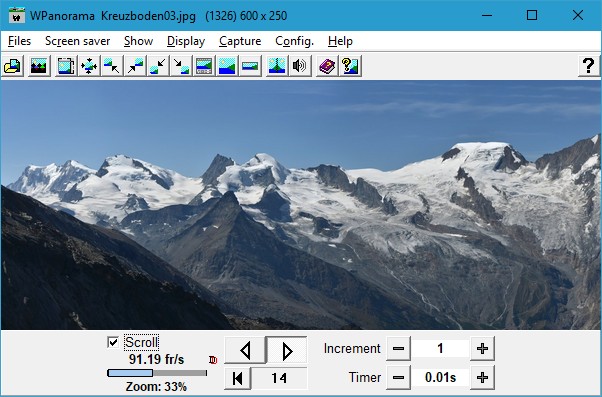Click the question mark over picture icon
This screenshot has width=602, height=397.
pyautogui.click(x=350, y=66)
